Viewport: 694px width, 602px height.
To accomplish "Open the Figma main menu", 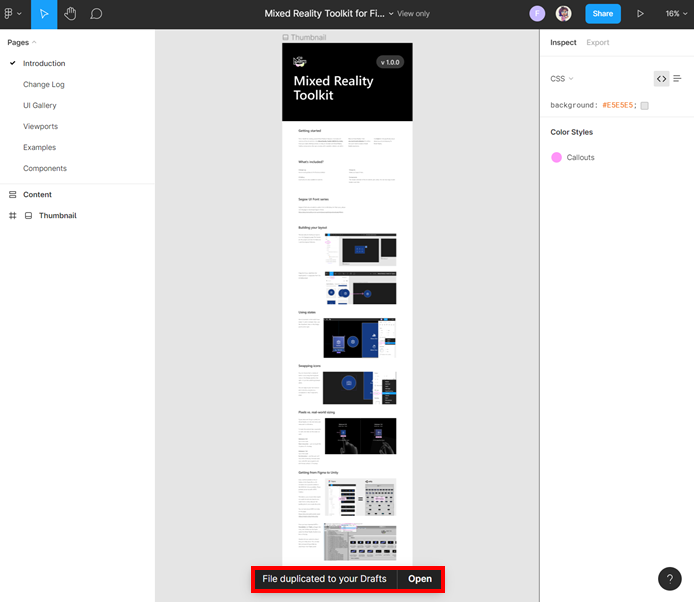I will tap(12, 14).
